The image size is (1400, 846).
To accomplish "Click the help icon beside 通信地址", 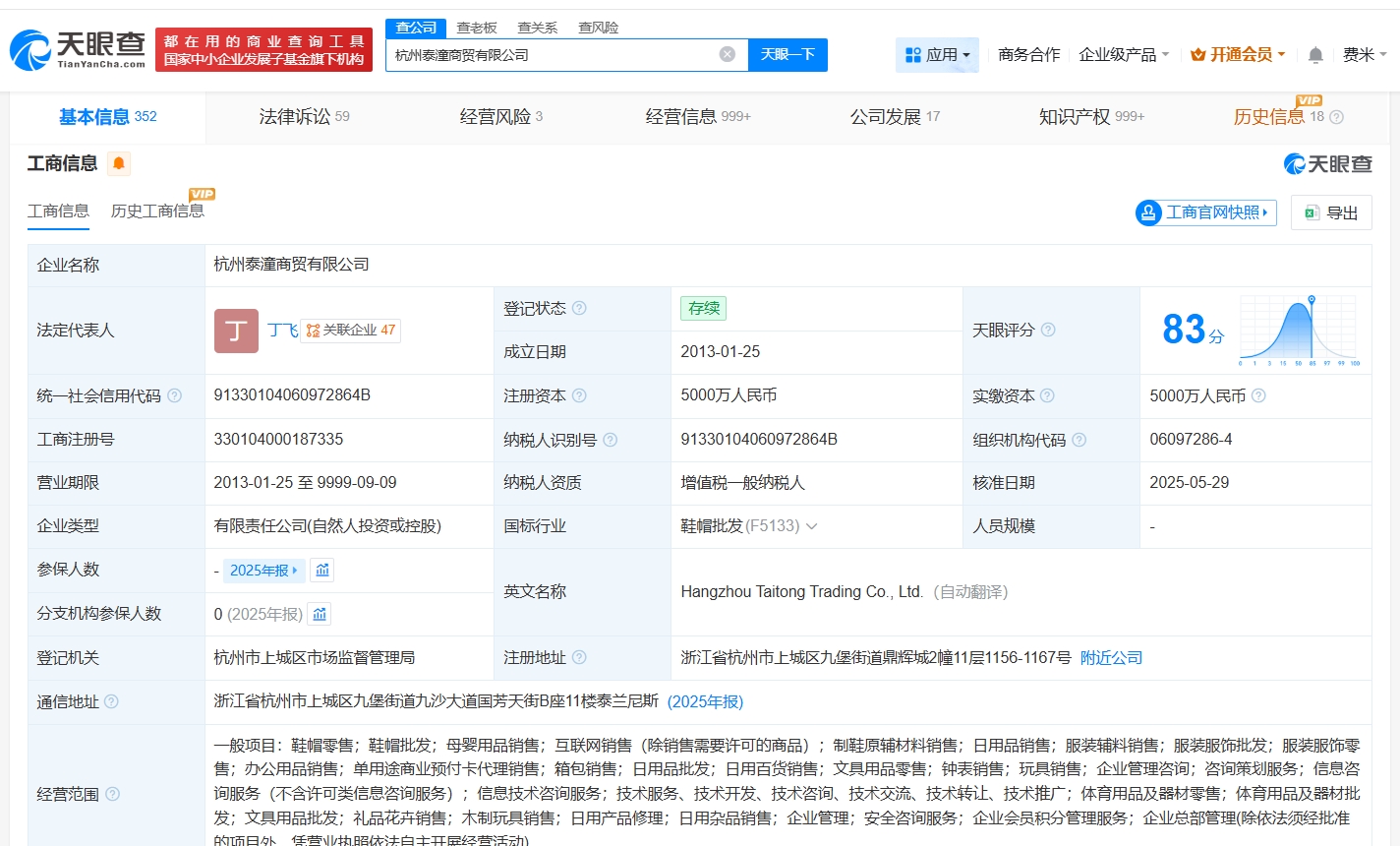I will click(111, 701).
